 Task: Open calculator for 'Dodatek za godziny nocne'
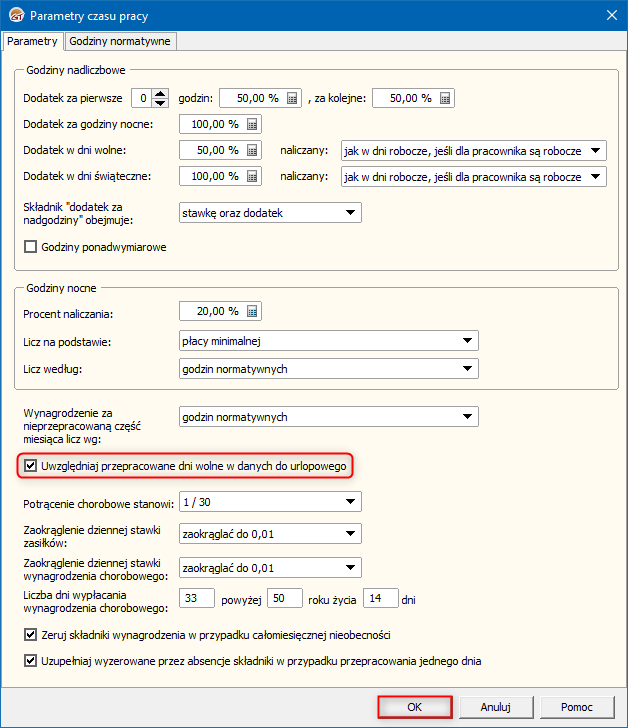click(252, 124)
